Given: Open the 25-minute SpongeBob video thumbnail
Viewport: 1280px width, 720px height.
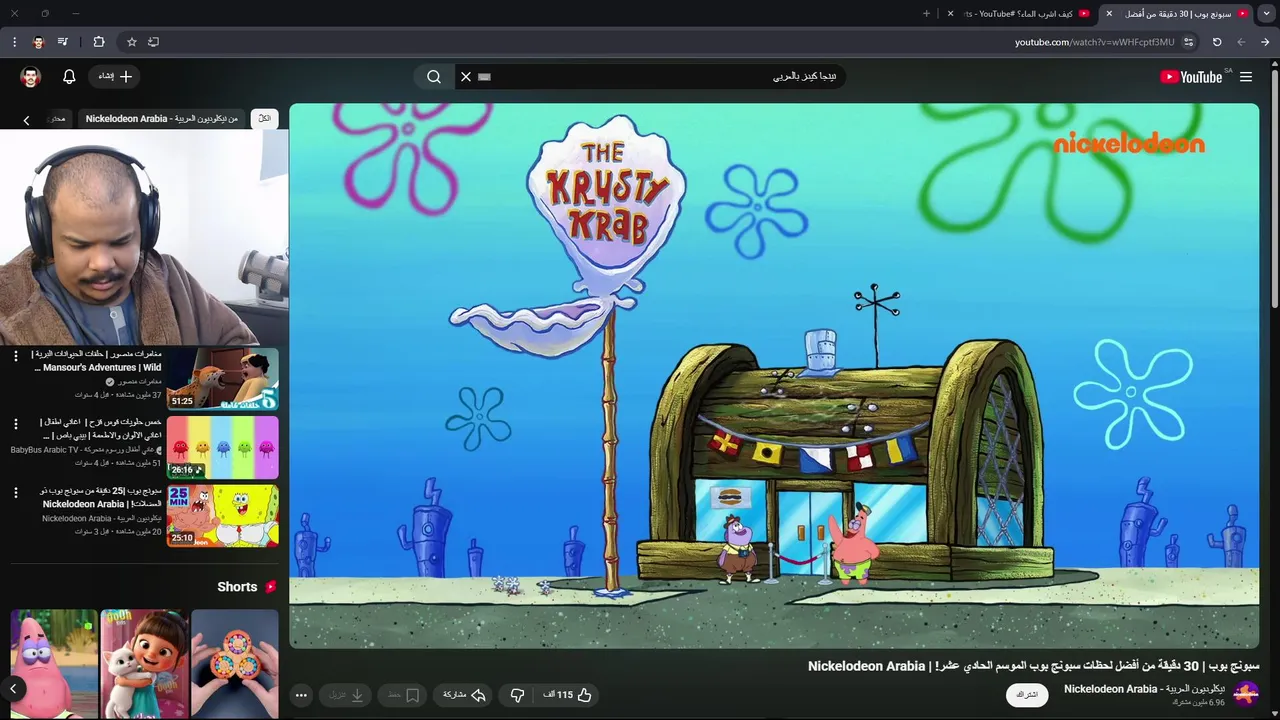Looking at the screenshot, I should 222,516.
